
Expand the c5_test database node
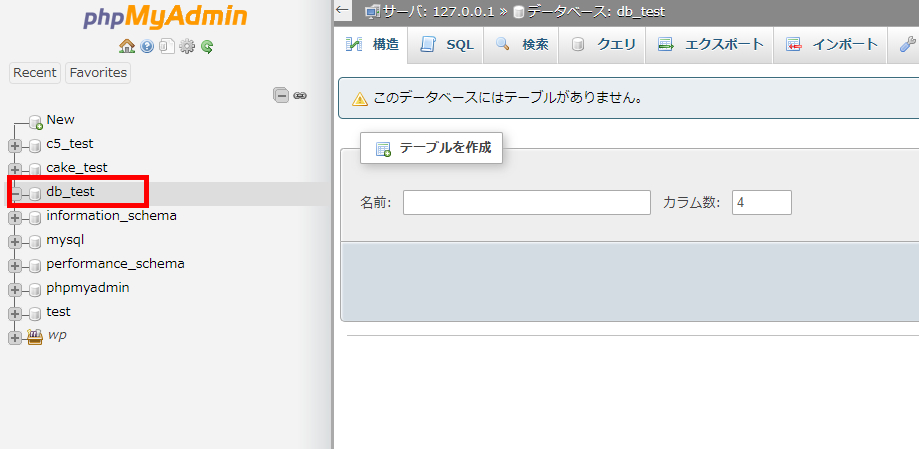(15, 145)
